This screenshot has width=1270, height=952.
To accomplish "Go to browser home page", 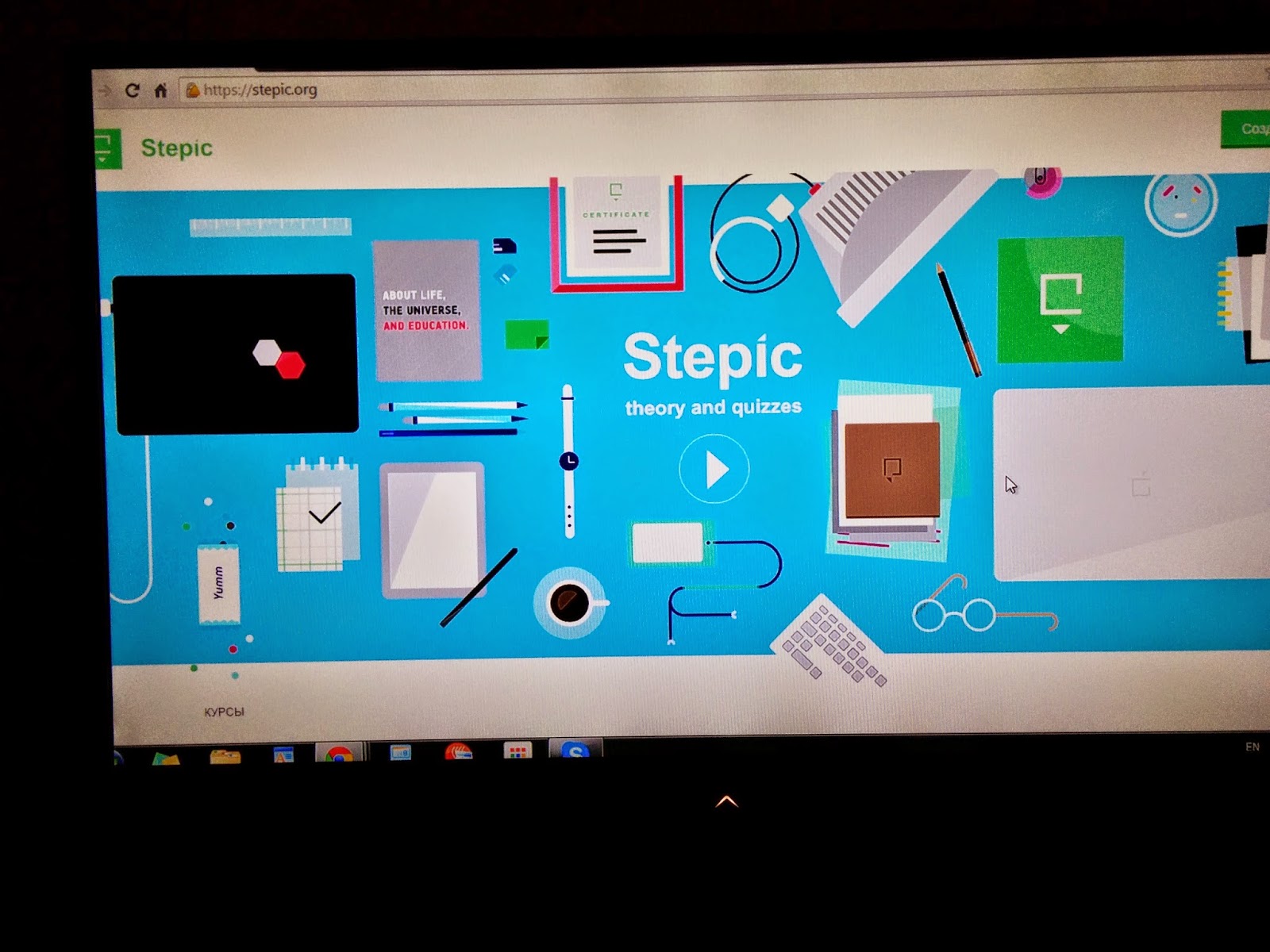I will tap(160, 90).
